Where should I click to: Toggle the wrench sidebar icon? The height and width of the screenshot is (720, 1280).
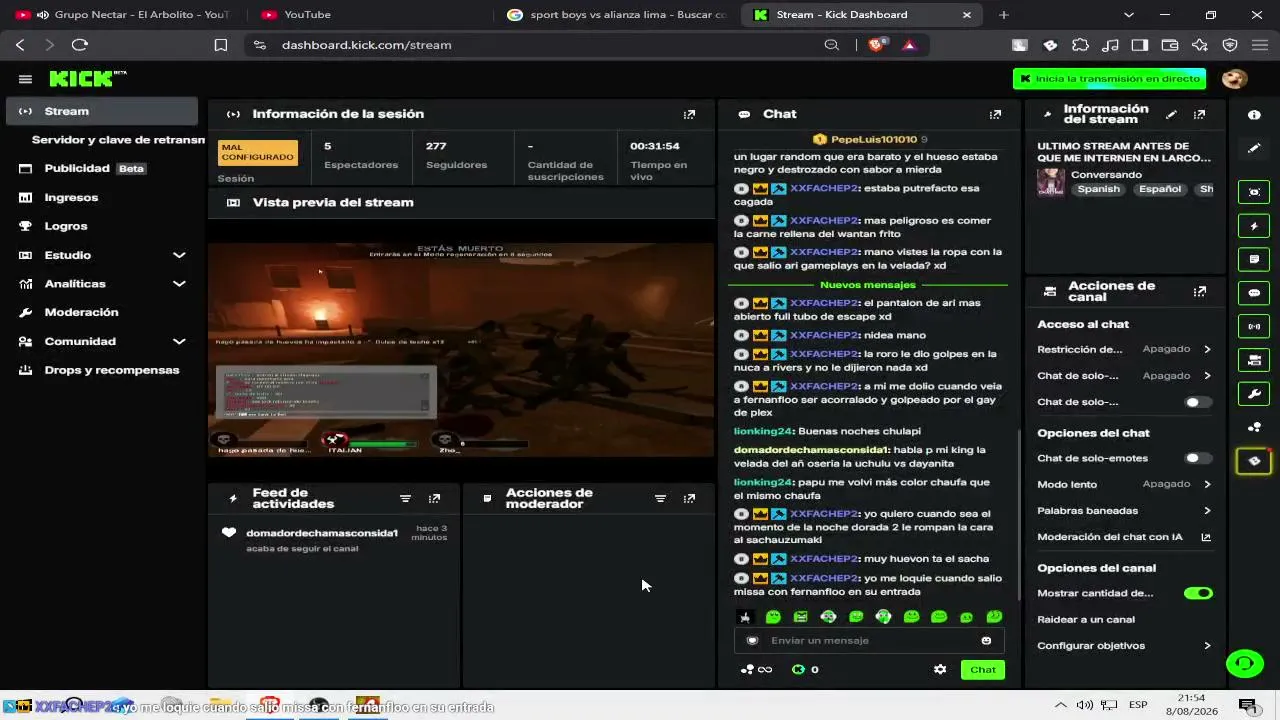pyautogui.click(x=1254, y=393)
